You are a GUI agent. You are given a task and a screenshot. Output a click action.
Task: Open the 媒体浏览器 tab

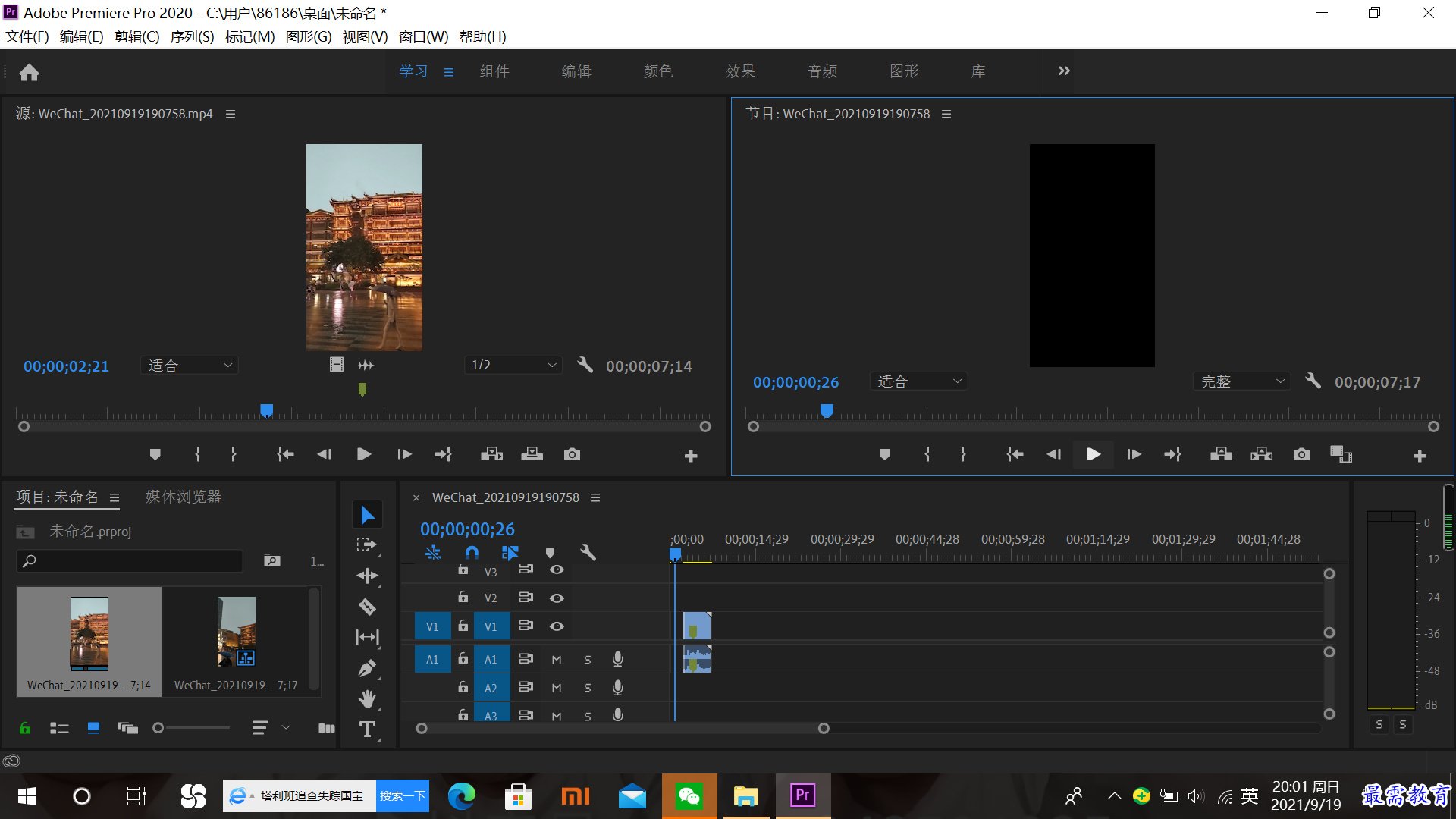[184, 497]
